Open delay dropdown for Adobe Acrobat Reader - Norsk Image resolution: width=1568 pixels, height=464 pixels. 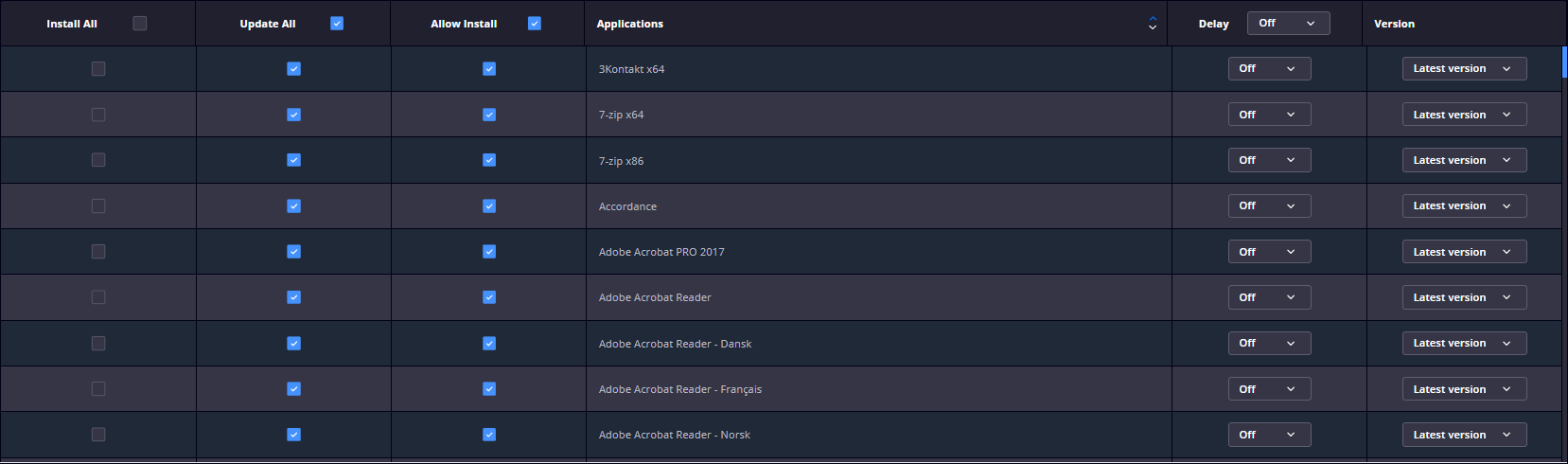1269,436
